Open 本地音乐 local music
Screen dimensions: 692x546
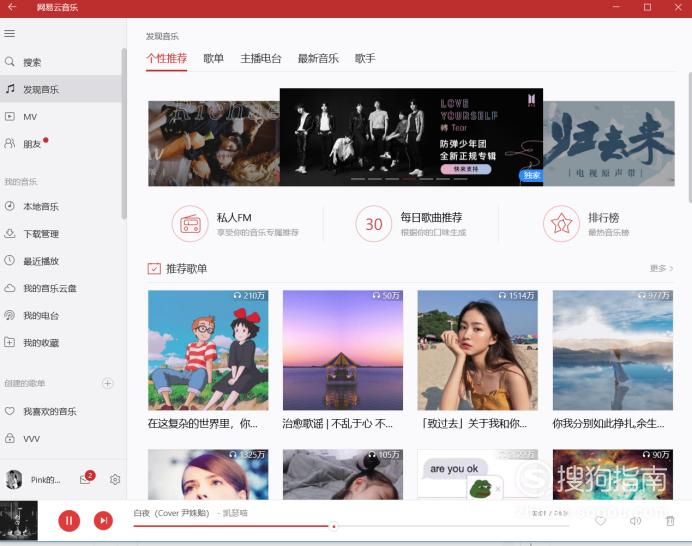(60, 206)
